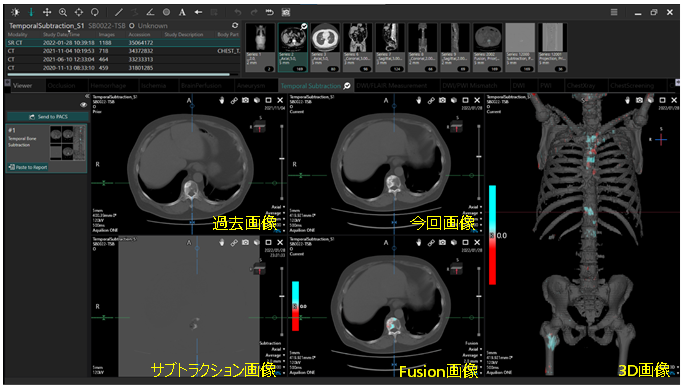698x392 pixels.
Task: Open the Hemorrhage tab
Action: coord(108,85)
